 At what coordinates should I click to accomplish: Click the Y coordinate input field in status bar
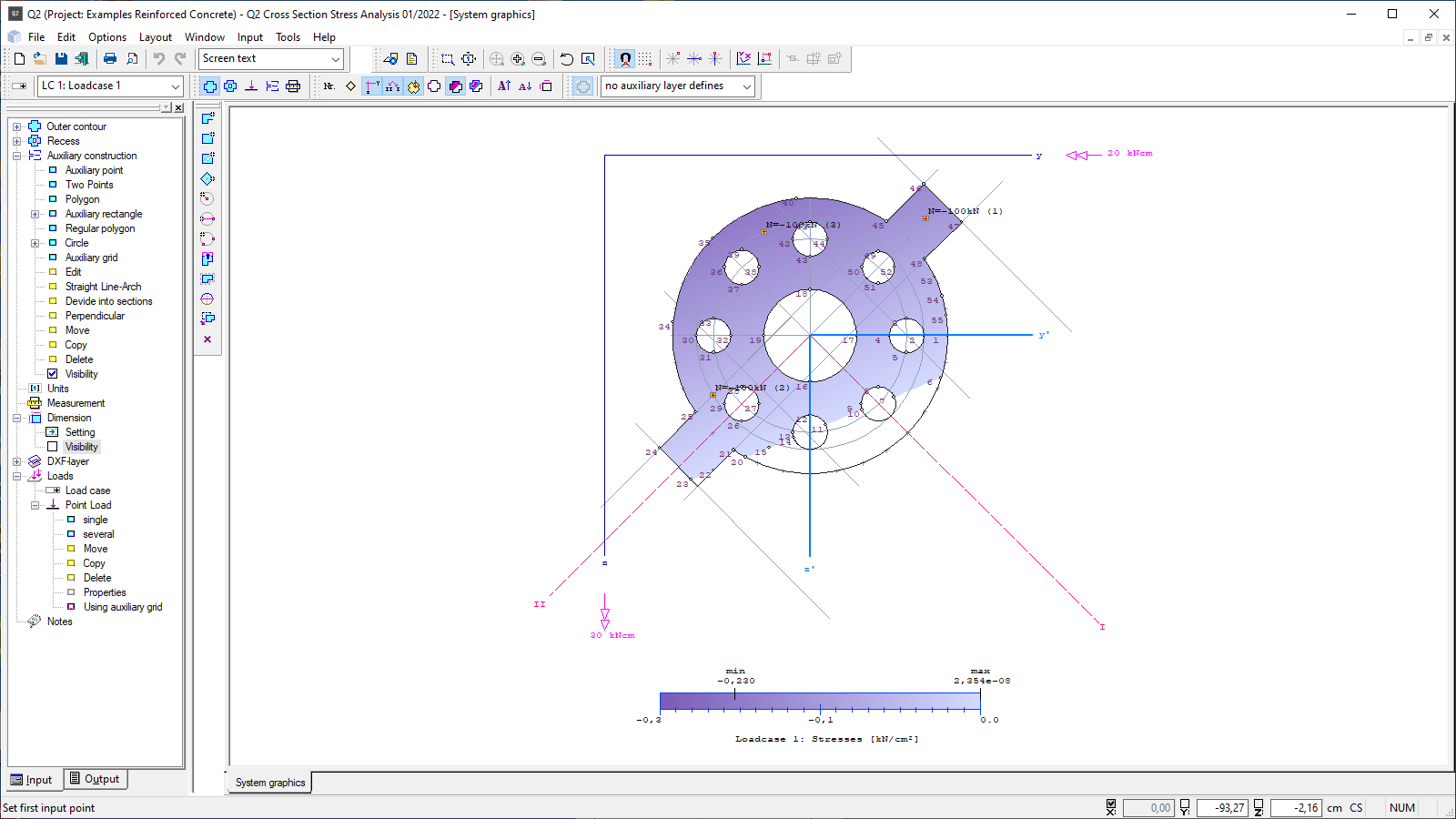(x=1220, y=807)
